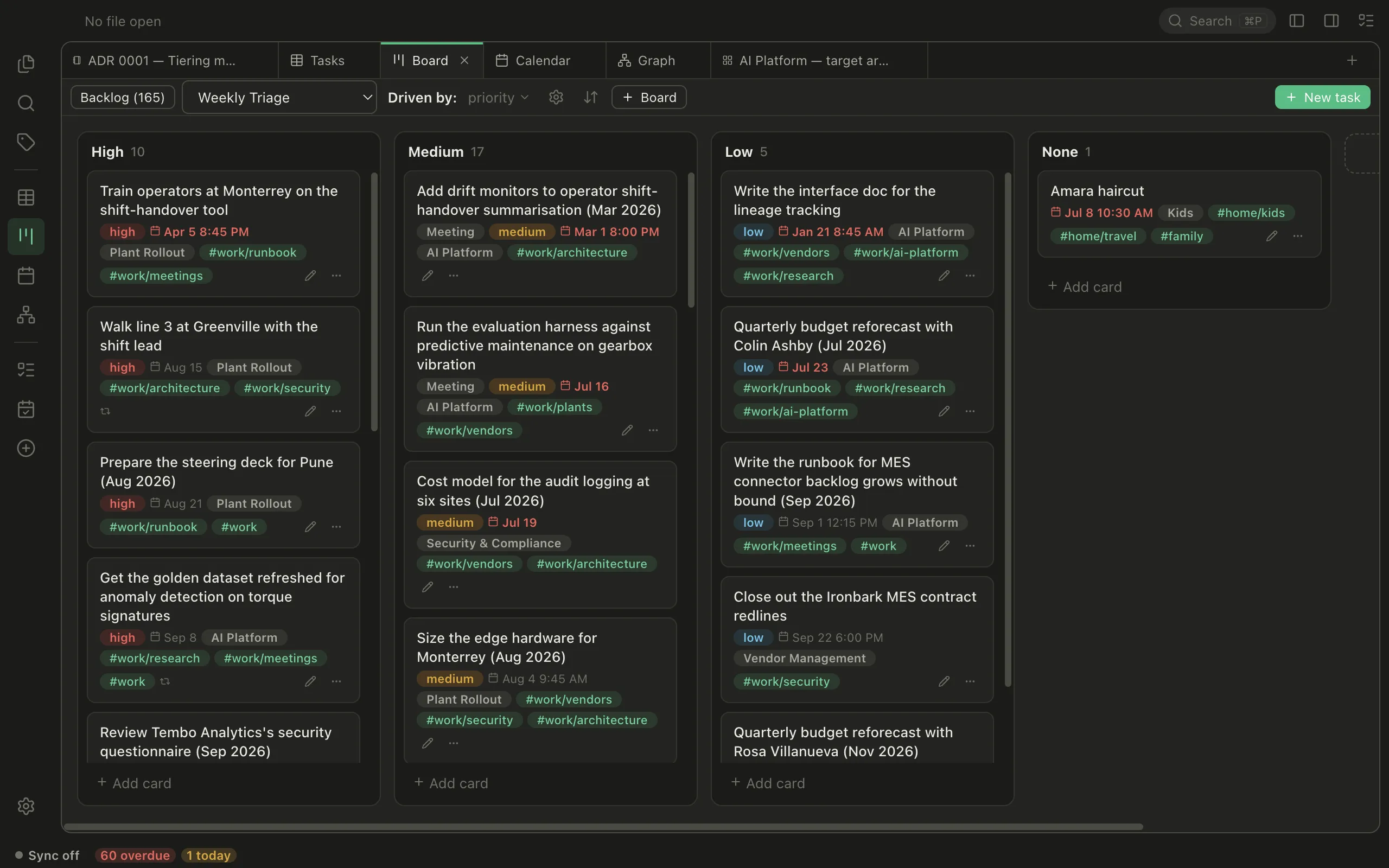The width and height of the screenshot is (1389, 868).
Task: Open the files icon in left sidebar
Action: pyautogui.click(x=26, y=63)
